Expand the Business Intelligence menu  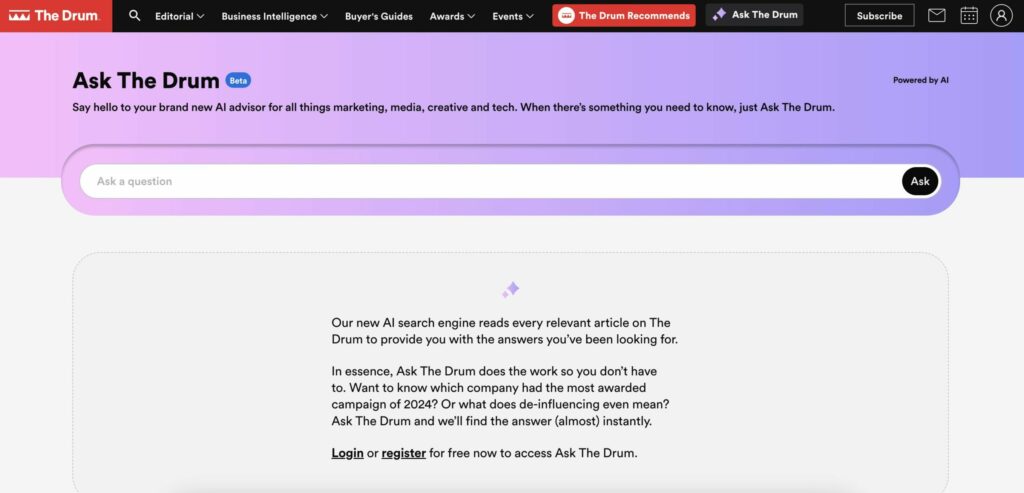click(x=274, y=16)
